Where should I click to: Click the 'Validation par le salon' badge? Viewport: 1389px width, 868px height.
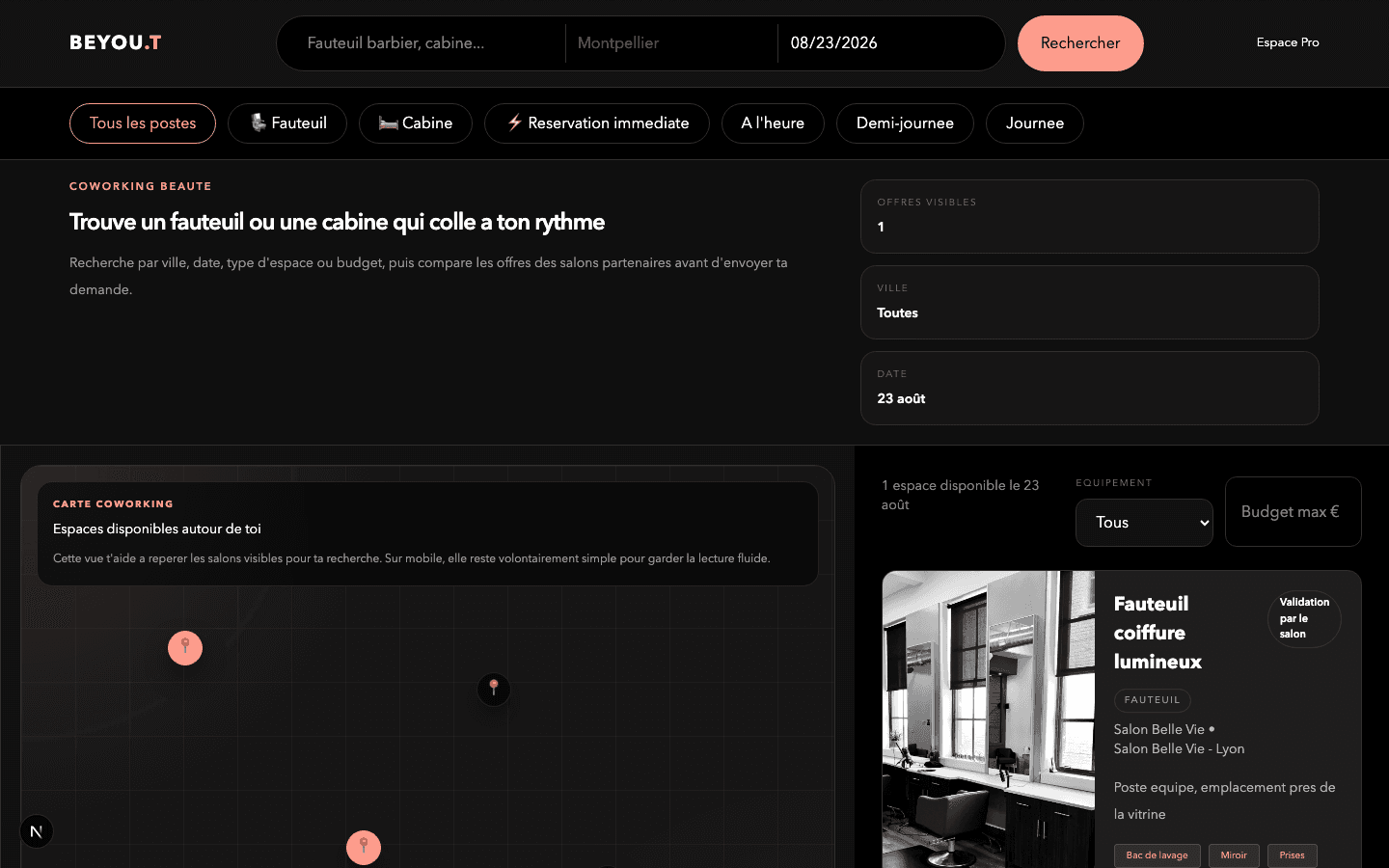click(1304, 618)
